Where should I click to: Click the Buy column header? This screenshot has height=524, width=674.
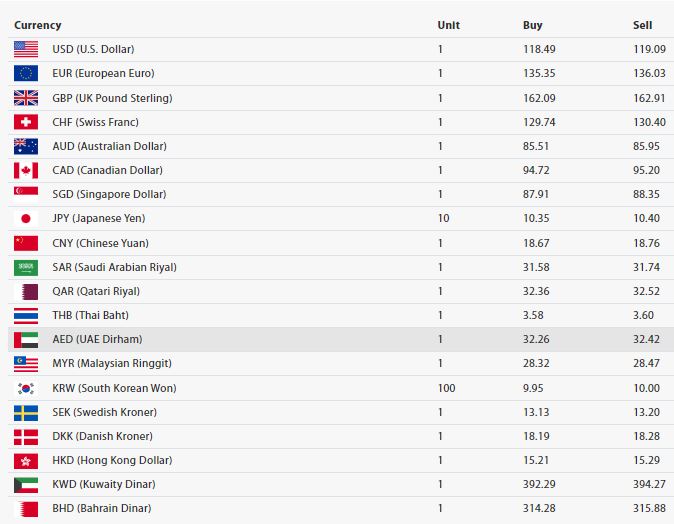532,25
